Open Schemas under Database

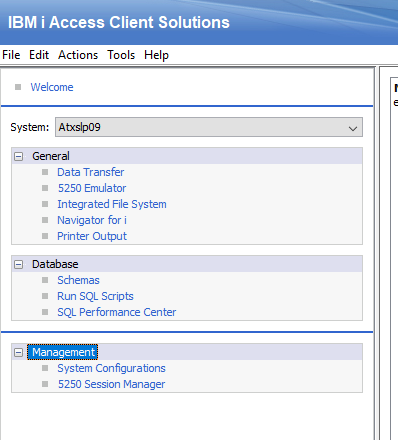[x=78, y=280]
